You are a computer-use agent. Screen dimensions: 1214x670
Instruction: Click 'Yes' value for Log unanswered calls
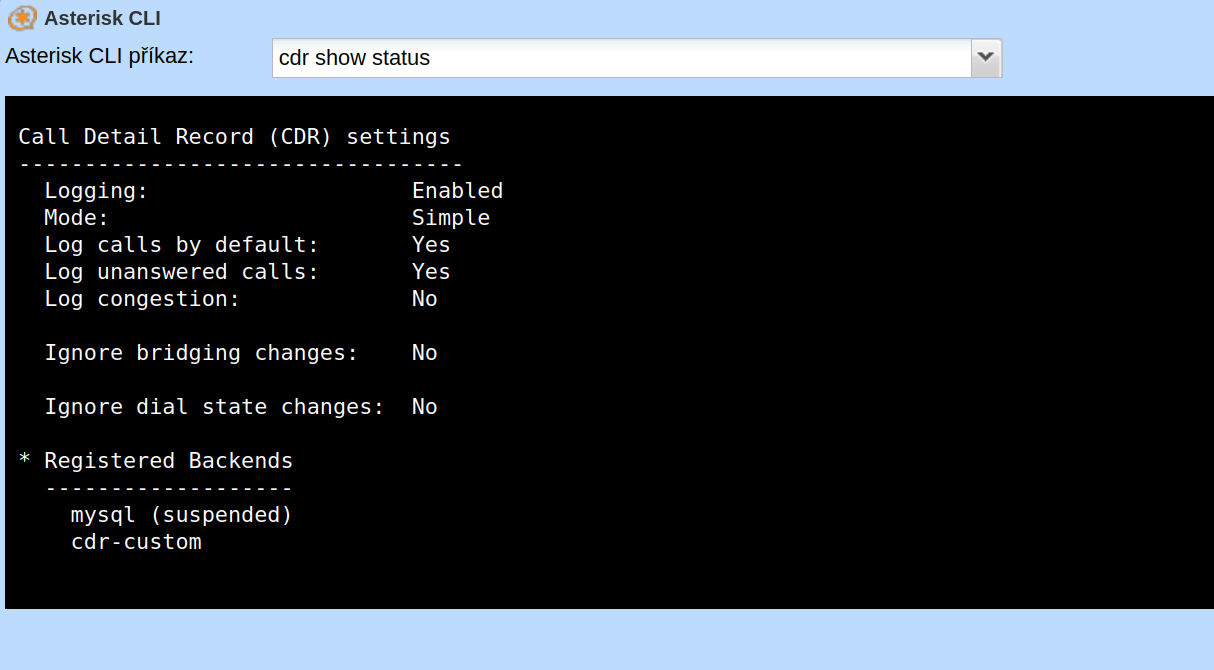[431, 272]
